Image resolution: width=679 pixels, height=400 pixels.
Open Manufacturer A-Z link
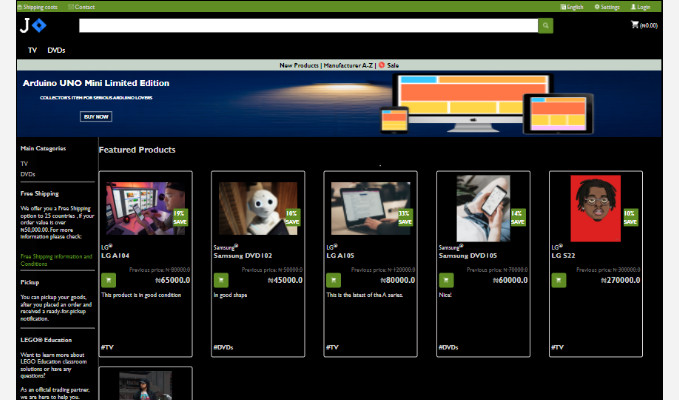coord(348,65)
